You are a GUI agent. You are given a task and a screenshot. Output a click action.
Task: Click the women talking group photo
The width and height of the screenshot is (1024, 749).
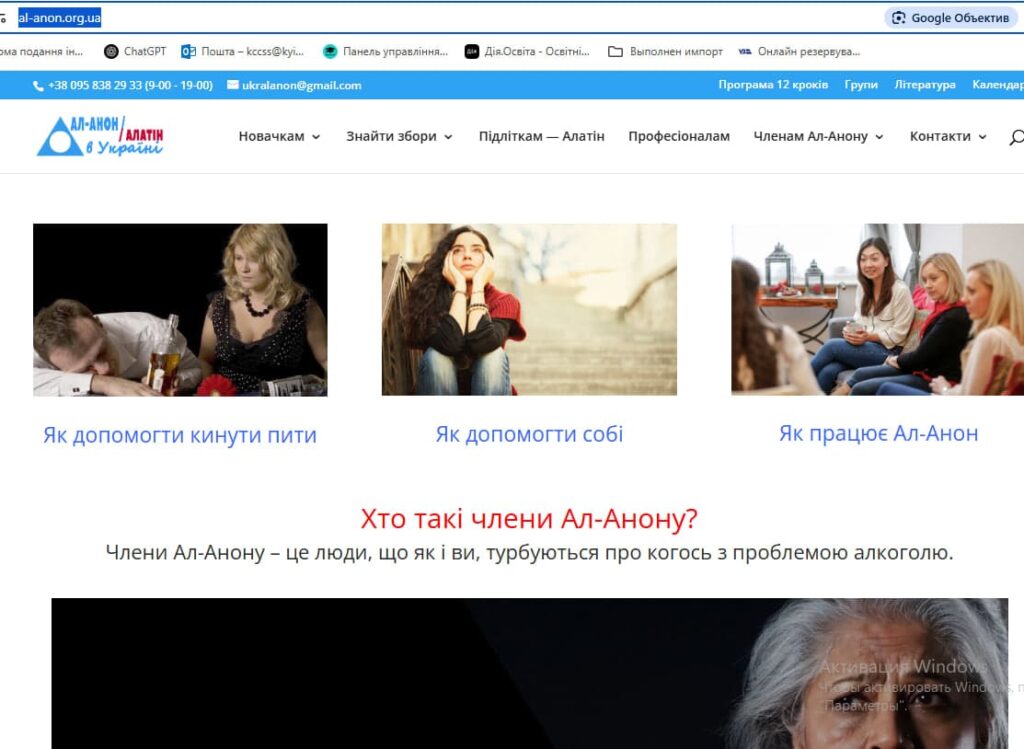tap(878, 310)
